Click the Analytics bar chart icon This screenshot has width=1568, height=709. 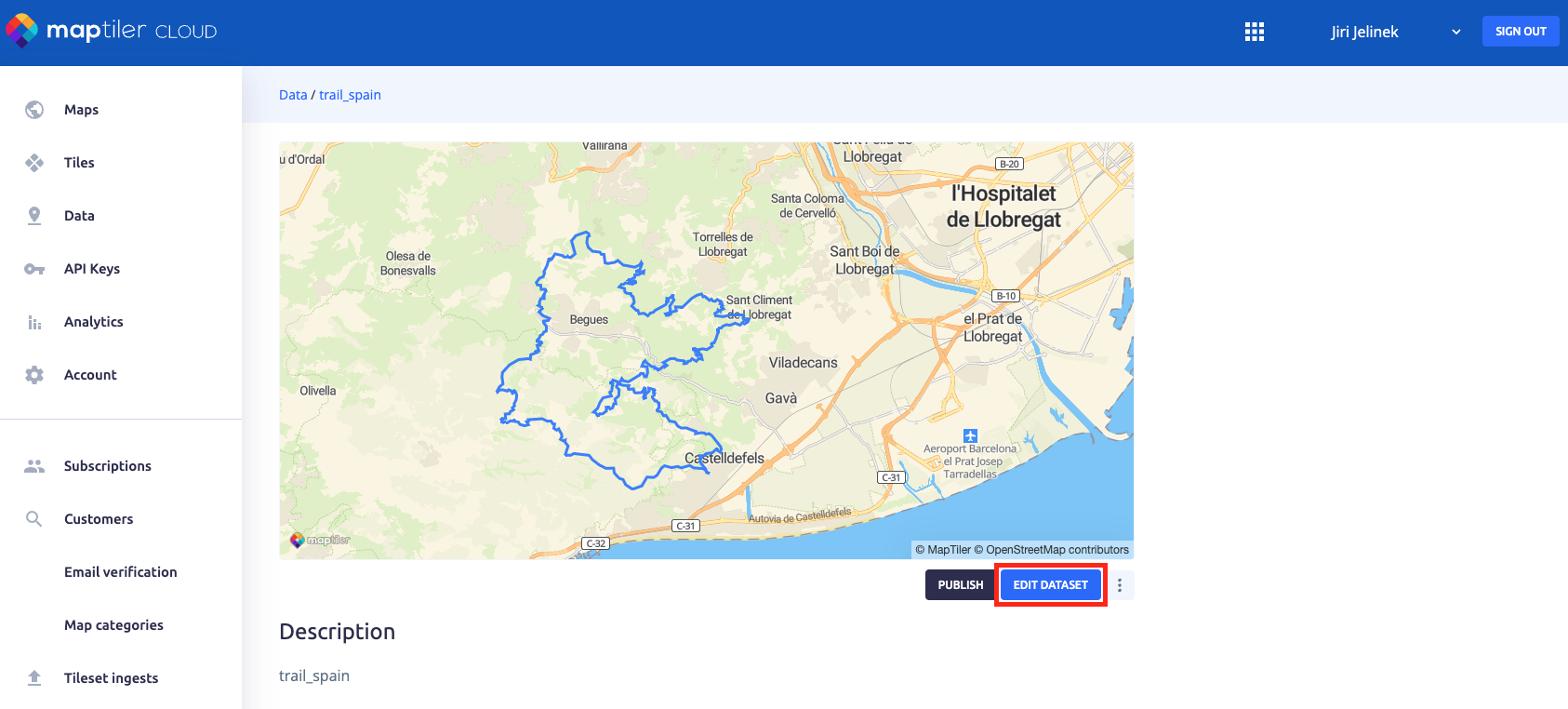point(34,322)
